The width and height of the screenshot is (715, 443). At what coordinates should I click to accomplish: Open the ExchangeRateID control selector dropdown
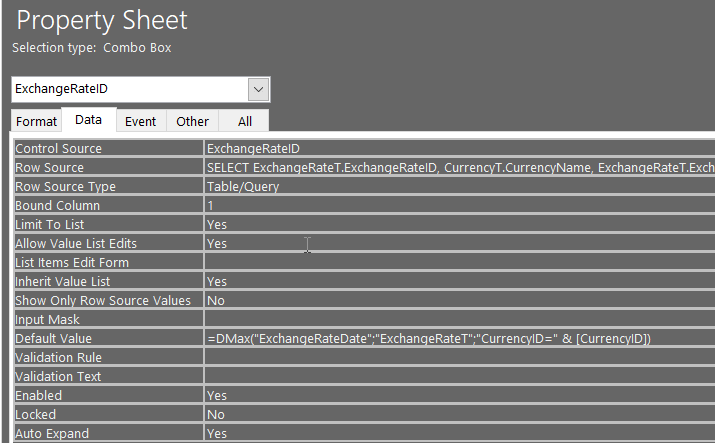pyautogui.click(x=259, y=89)
